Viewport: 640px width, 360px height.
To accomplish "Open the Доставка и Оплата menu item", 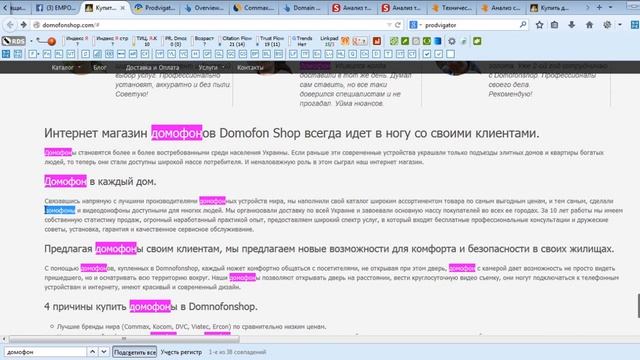I will click(152, 67).
